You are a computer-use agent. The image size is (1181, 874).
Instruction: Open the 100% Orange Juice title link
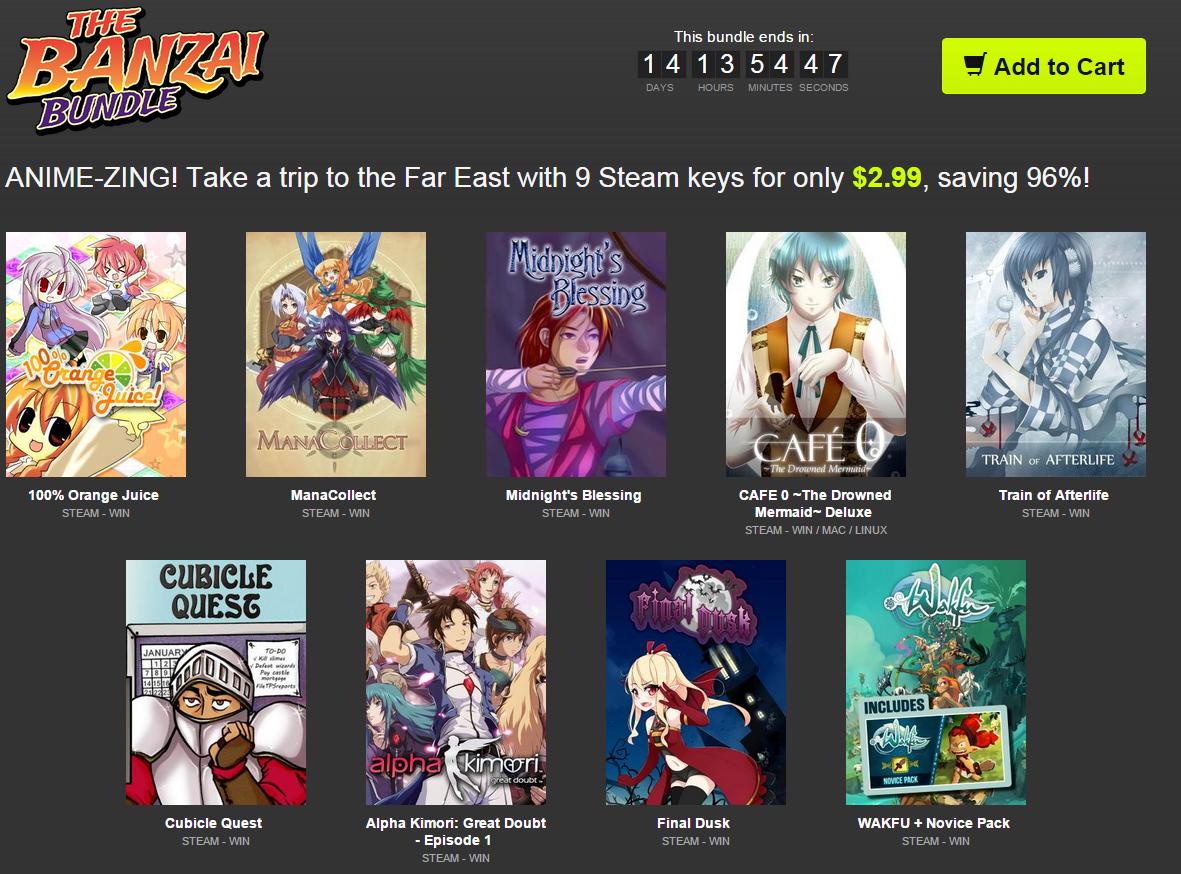[93, 495]
